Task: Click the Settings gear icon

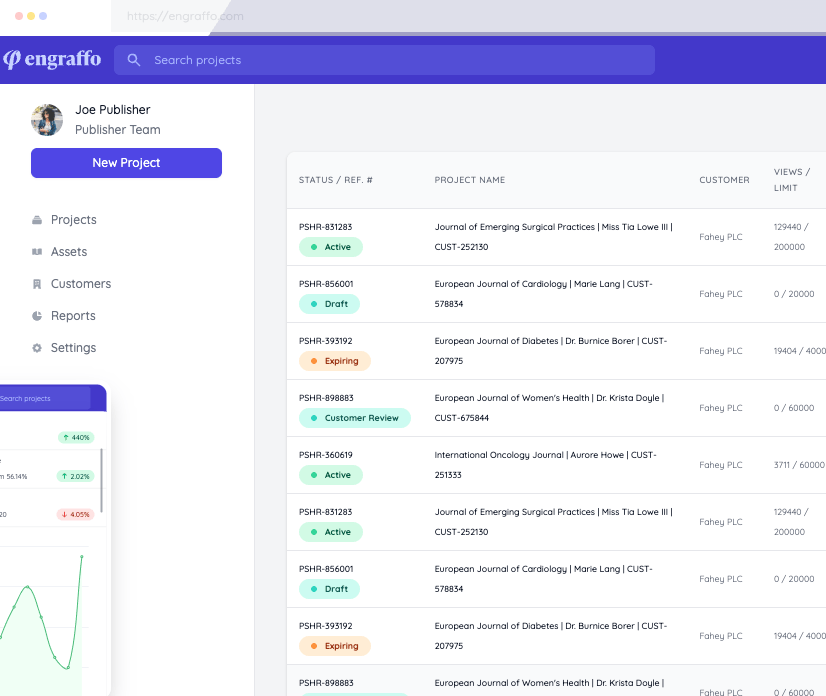Action: [37, 348]
